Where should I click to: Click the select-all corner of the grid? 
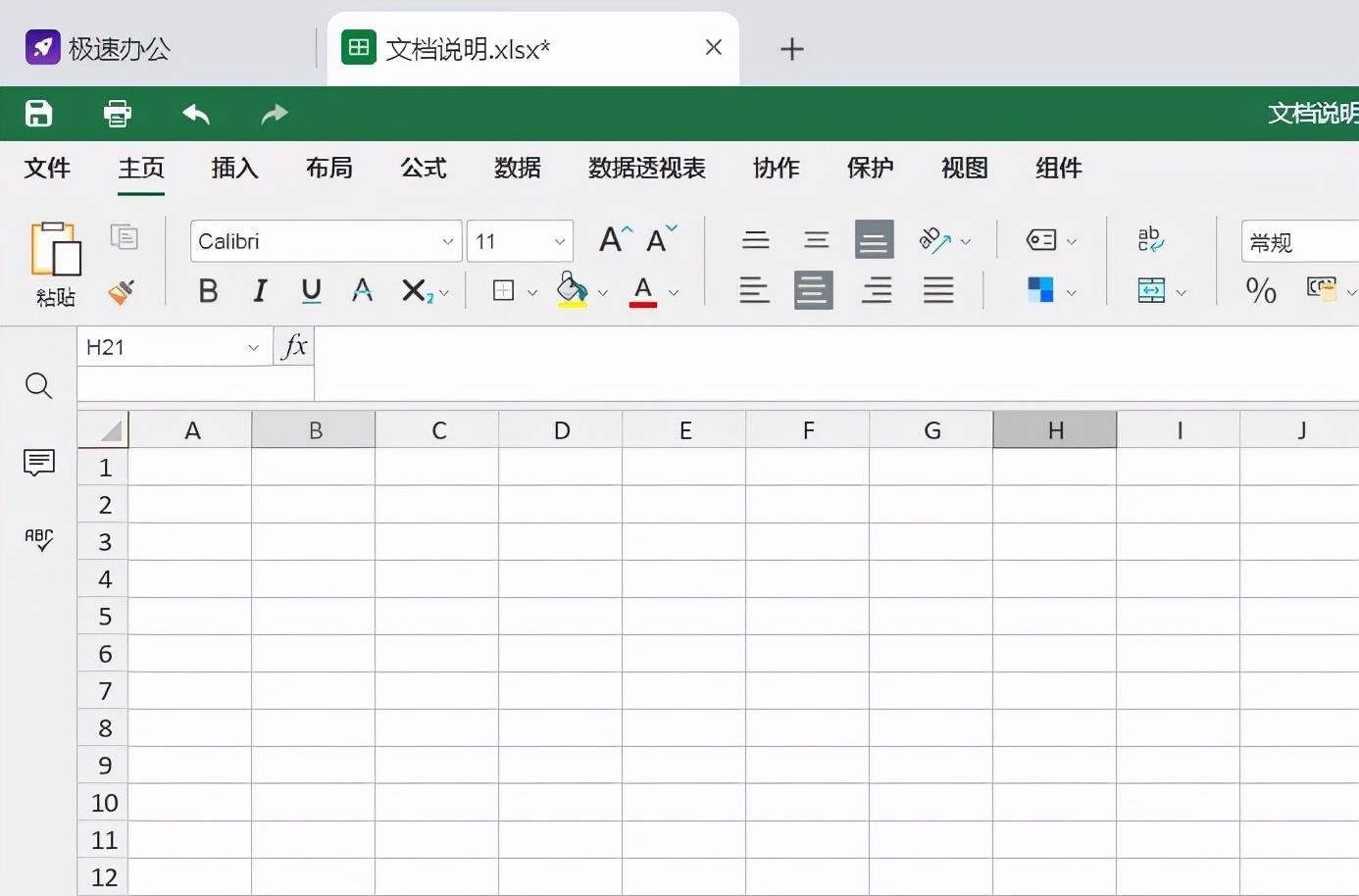point(104,430)
